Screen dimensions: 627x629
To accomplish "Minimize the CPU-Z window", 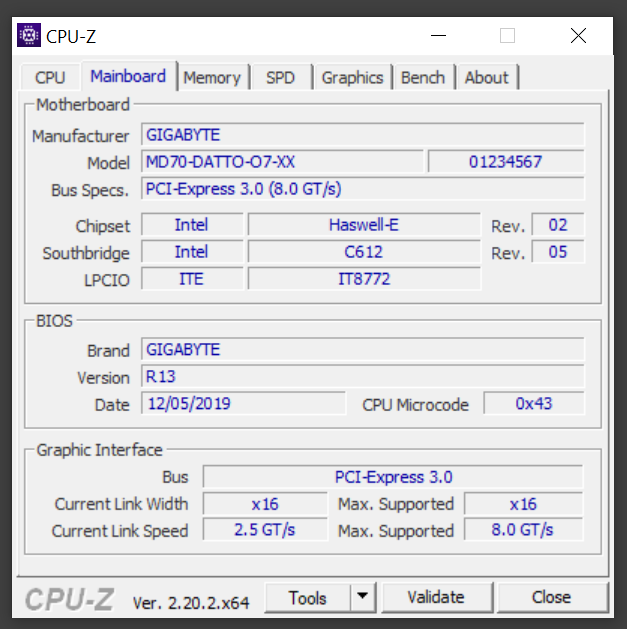I will [x=438, y=36].
